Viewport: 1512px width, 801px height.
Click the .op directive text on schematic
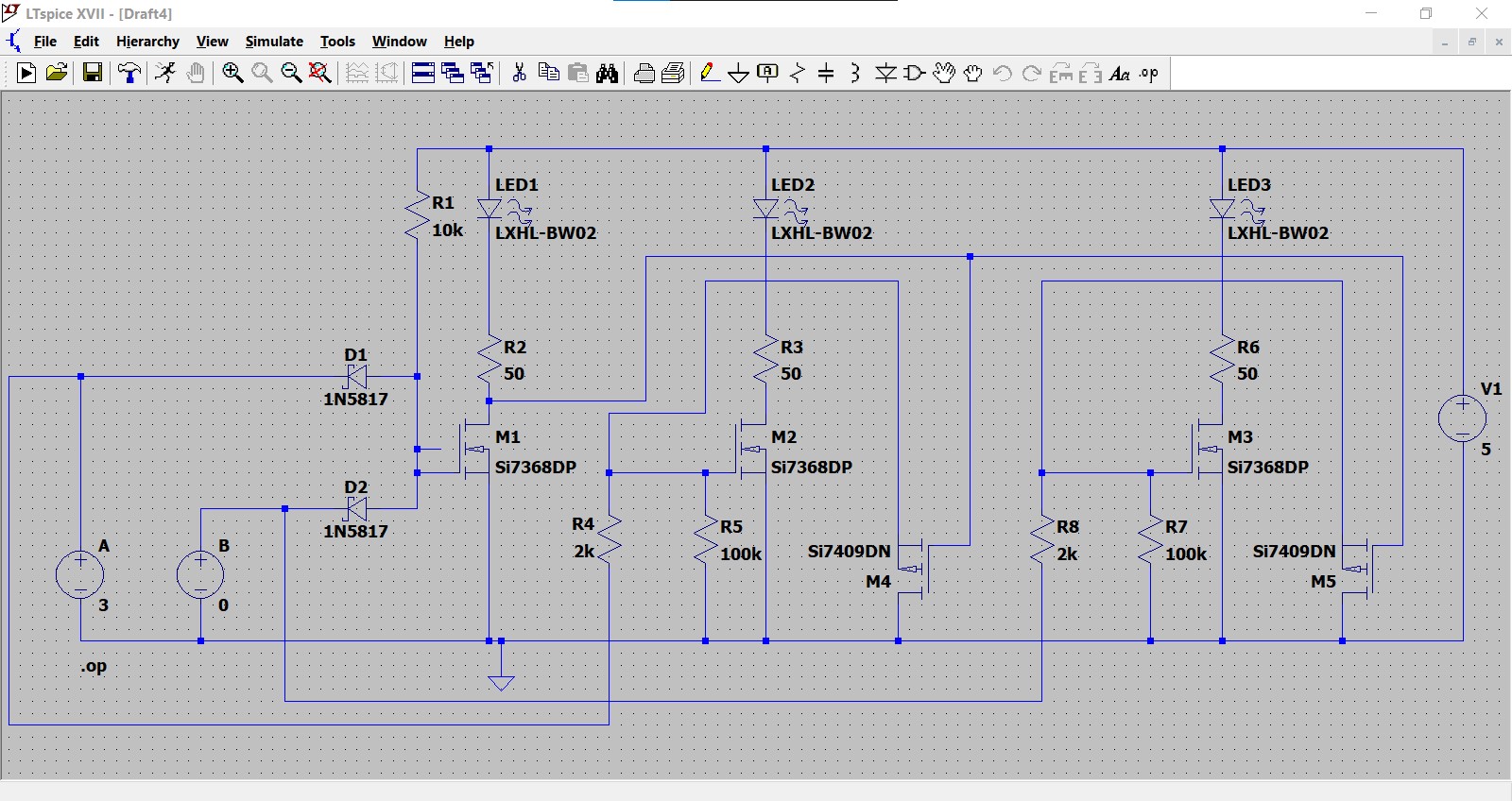tap(94, 666)
